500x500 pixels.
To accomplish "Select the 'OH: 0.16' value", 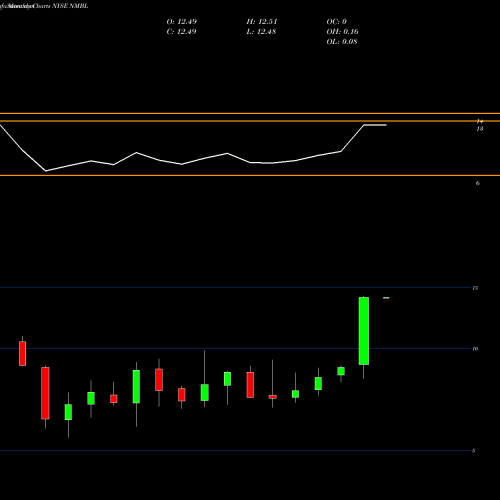I will (x=342, y=32).
